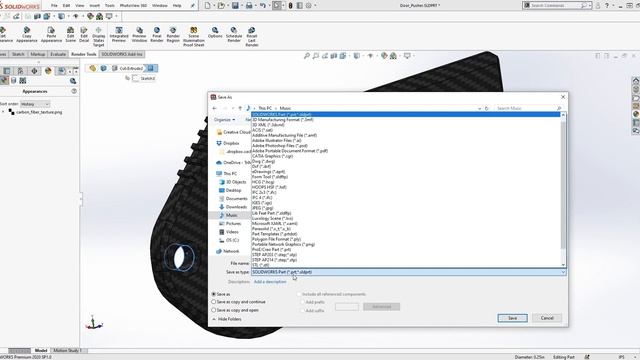Image resolution: width=640 pixels, height=360 pixels.
Task: Open the Options gear icon in top toolbar
Action: tap(309, 6)
